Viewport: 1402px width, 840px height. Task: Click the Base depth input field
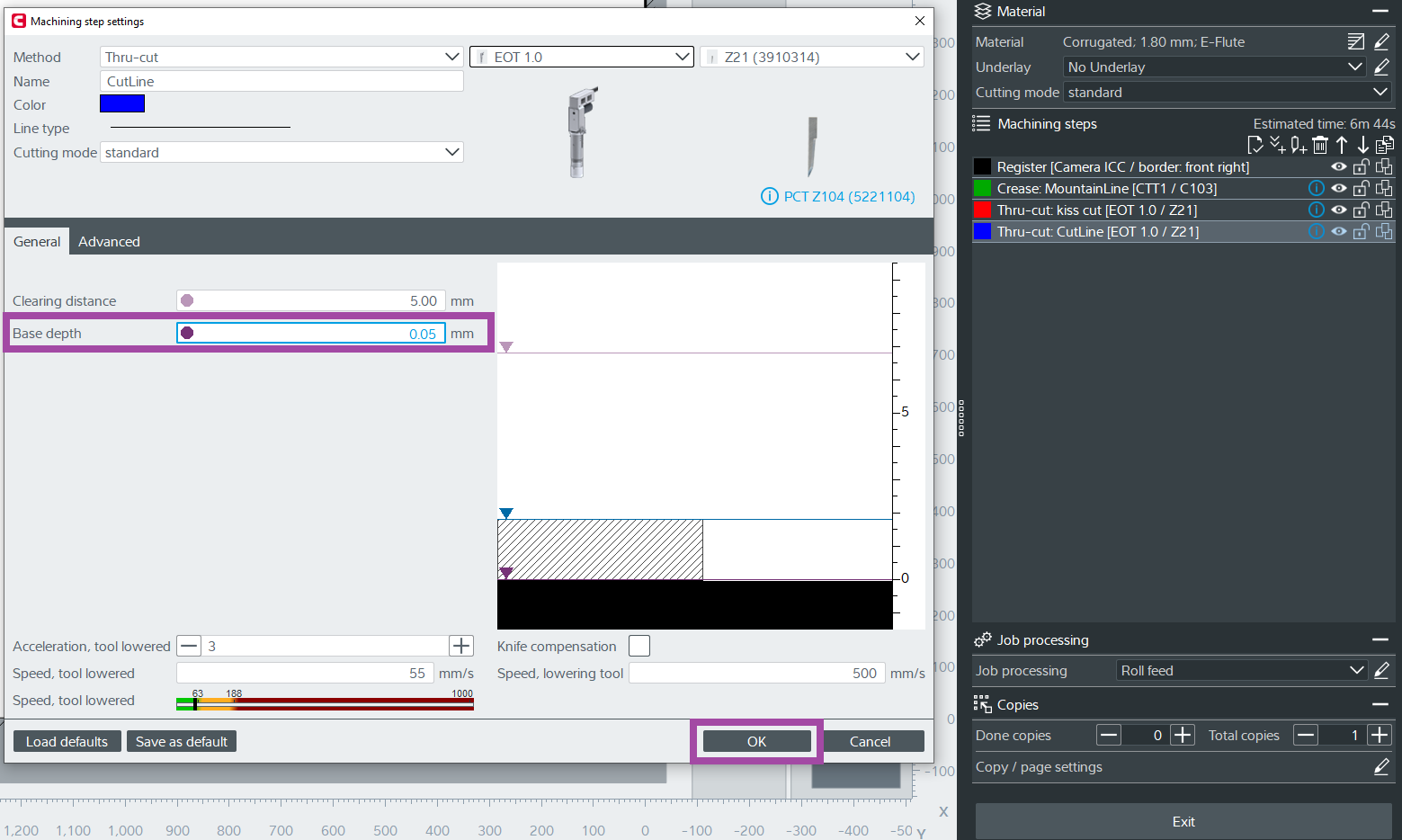311,334
